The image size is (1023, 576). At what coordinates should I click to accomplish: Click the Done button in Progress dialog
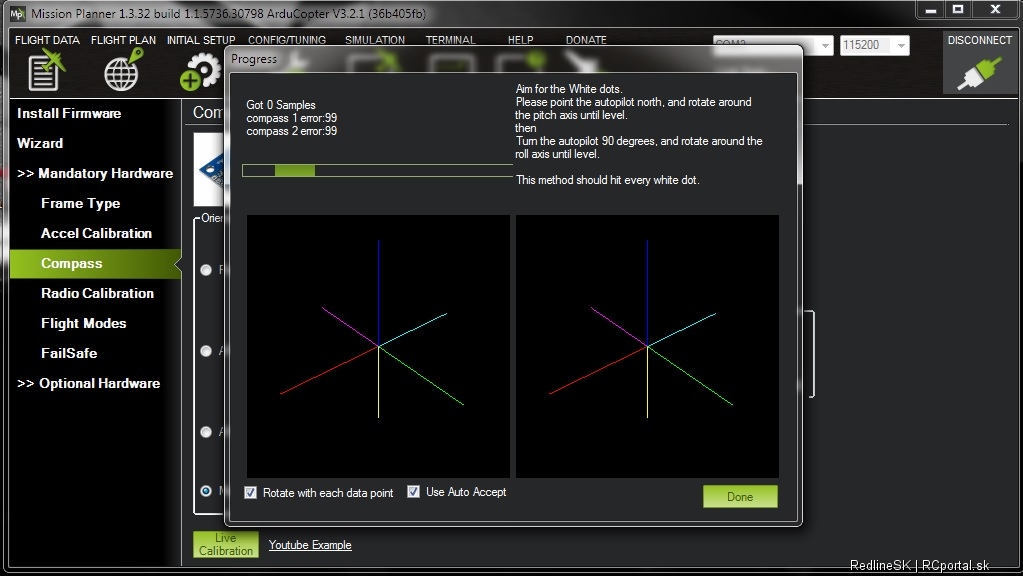740,496
